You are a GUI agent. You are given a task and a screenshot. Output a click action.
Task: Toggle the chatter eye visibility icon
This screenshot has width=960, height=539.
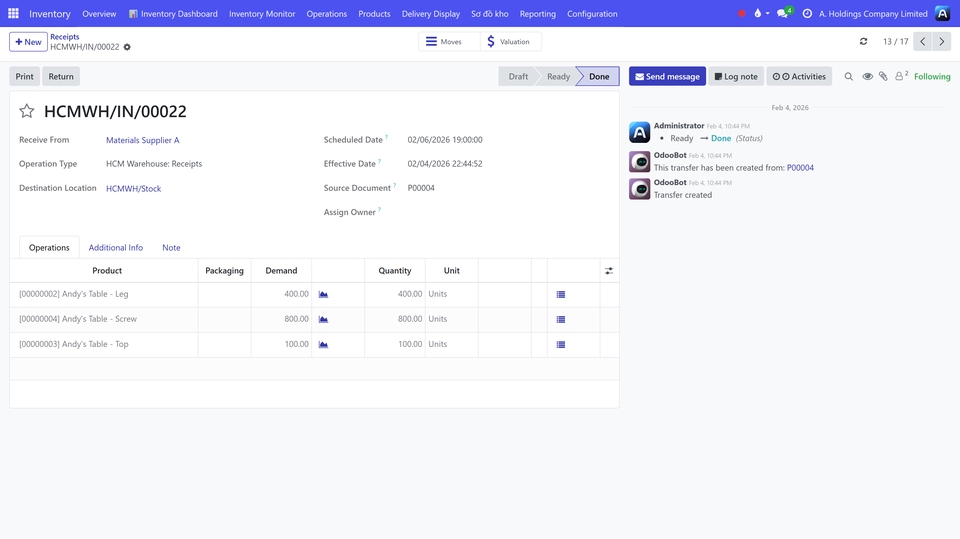(x=867, y=76)
